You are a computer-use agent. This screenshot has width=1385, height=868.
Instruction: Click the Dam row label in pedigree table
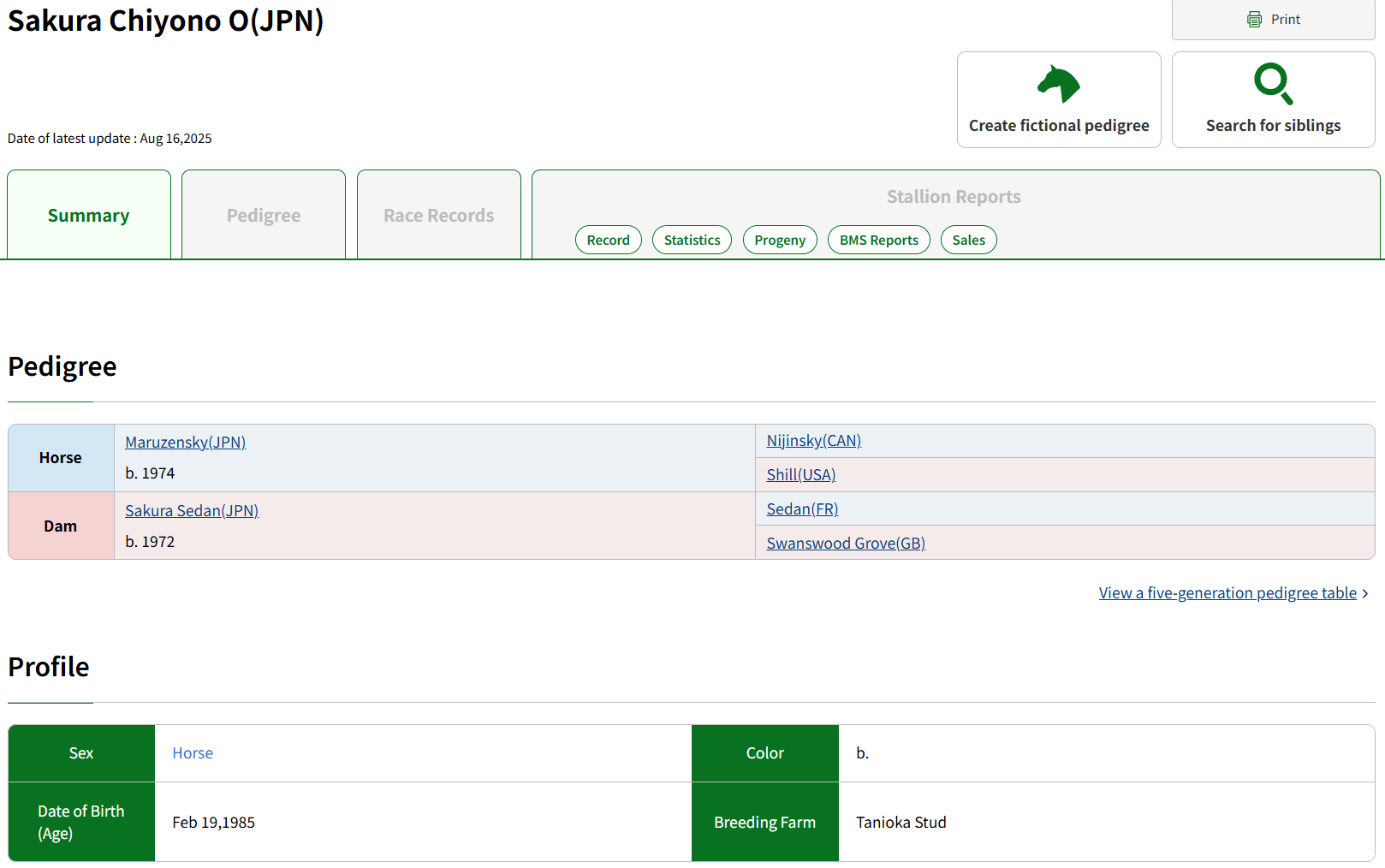(61, 526)
